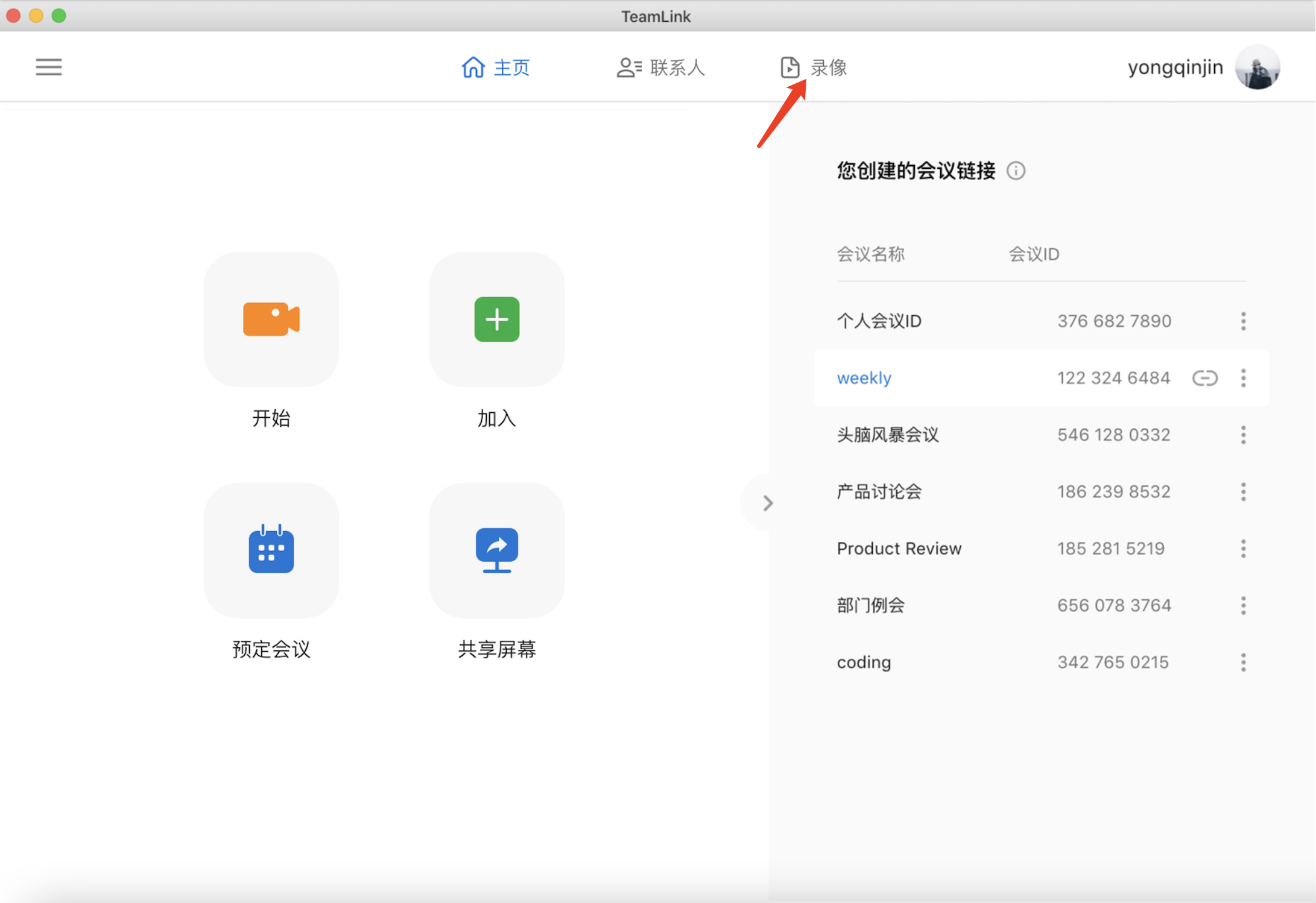Select the 产品讨论会 meeting row
Screen dimensions: 1316x903
[879, 492]
